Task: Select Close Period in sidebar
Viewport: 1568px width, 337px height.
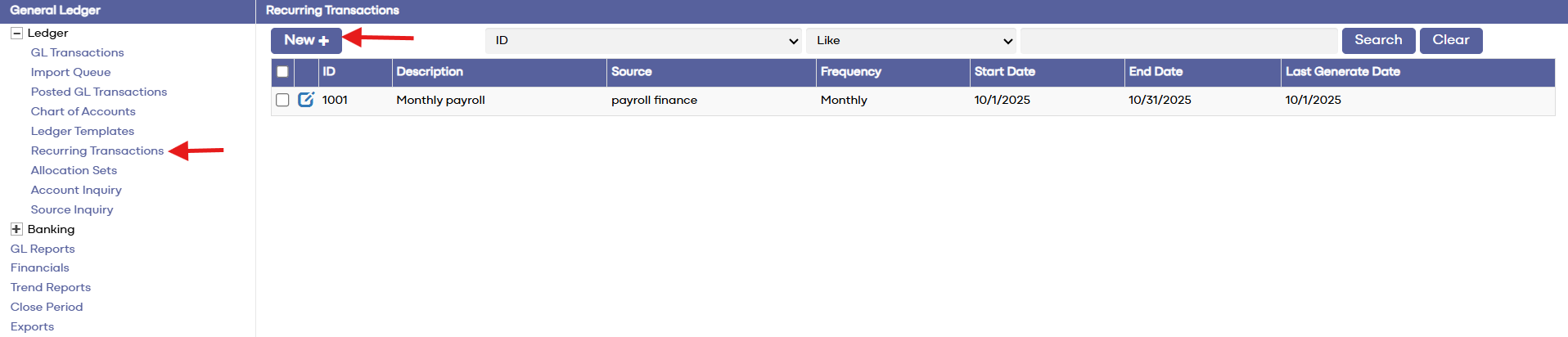Action: click(x=47, y=307)
